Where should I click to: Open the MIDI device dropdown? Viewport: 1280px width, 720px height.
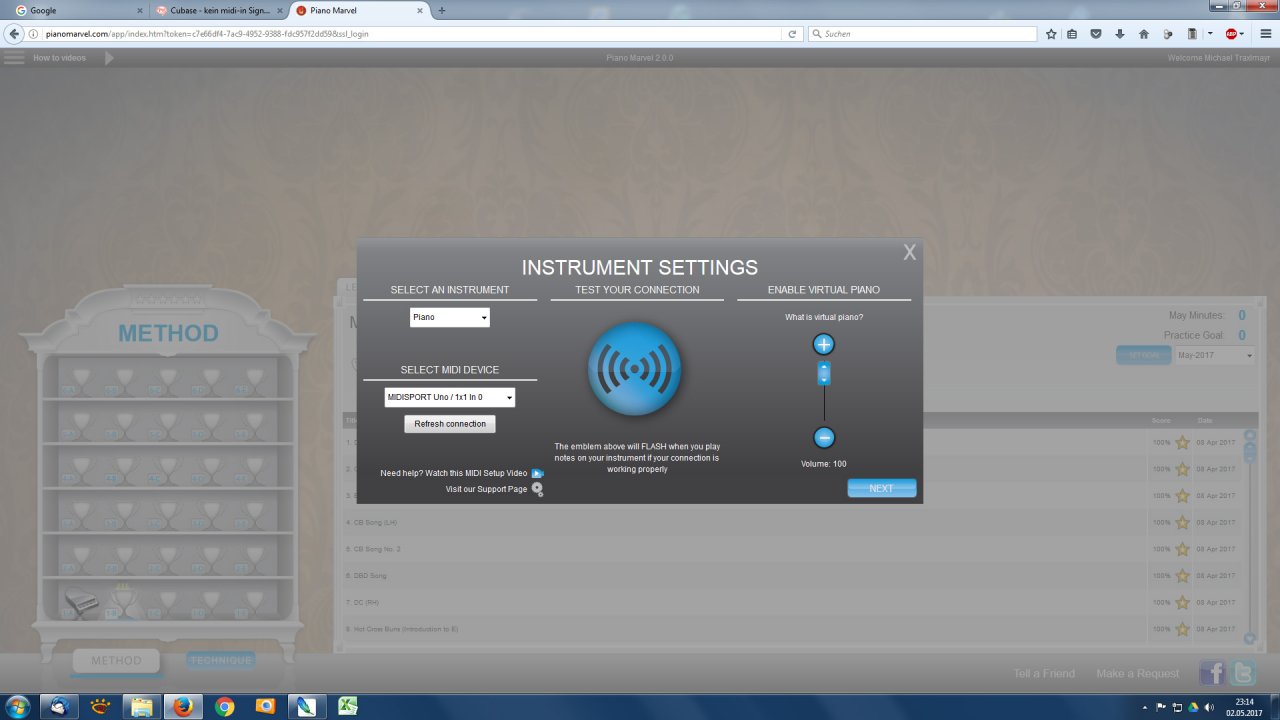450,397
